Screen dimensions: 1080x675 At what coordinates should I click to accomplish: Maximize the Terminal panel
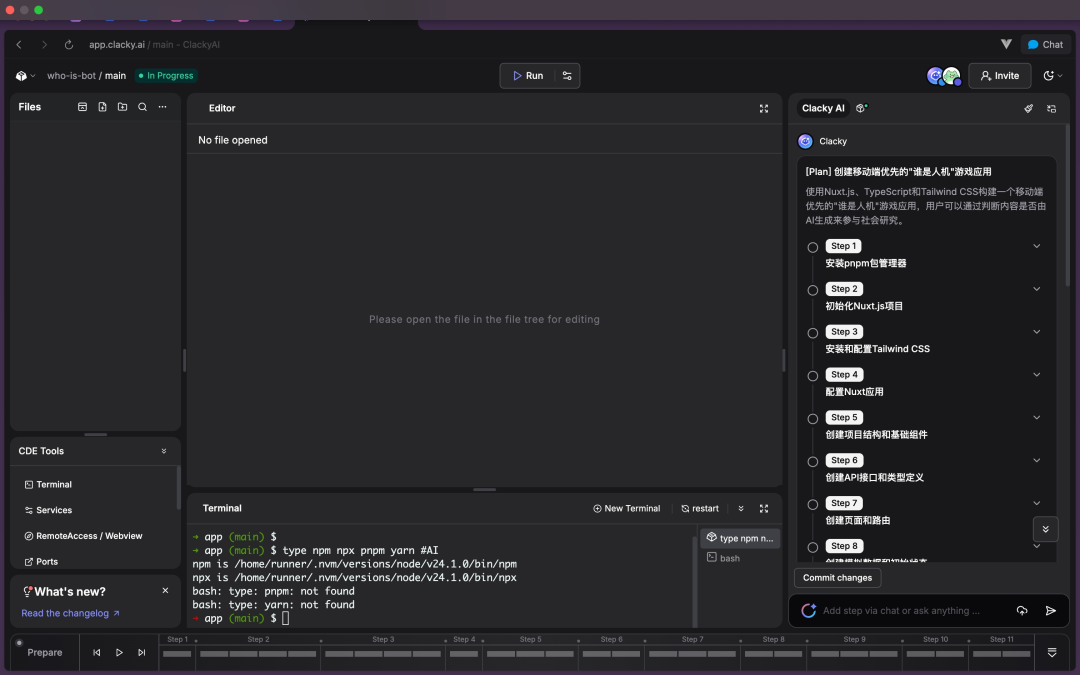pyautogui.click(x=764, y=508)
